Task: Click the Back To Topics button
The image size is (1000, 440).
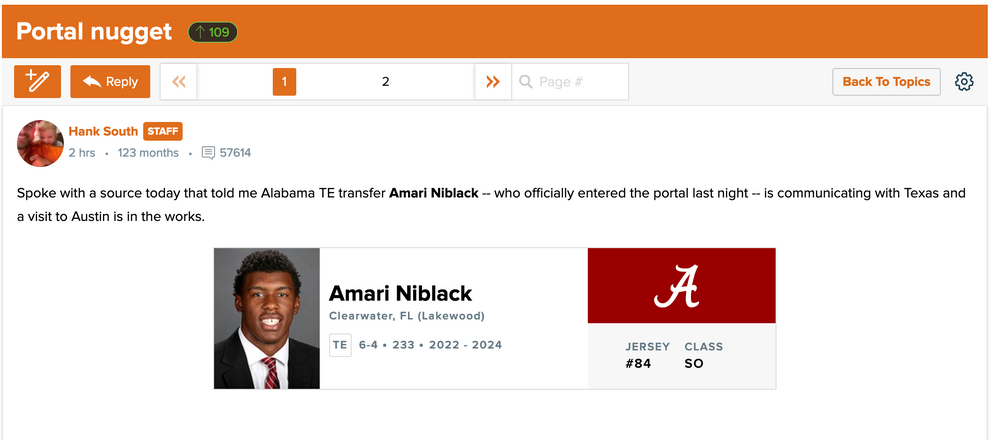Action: 886,82
